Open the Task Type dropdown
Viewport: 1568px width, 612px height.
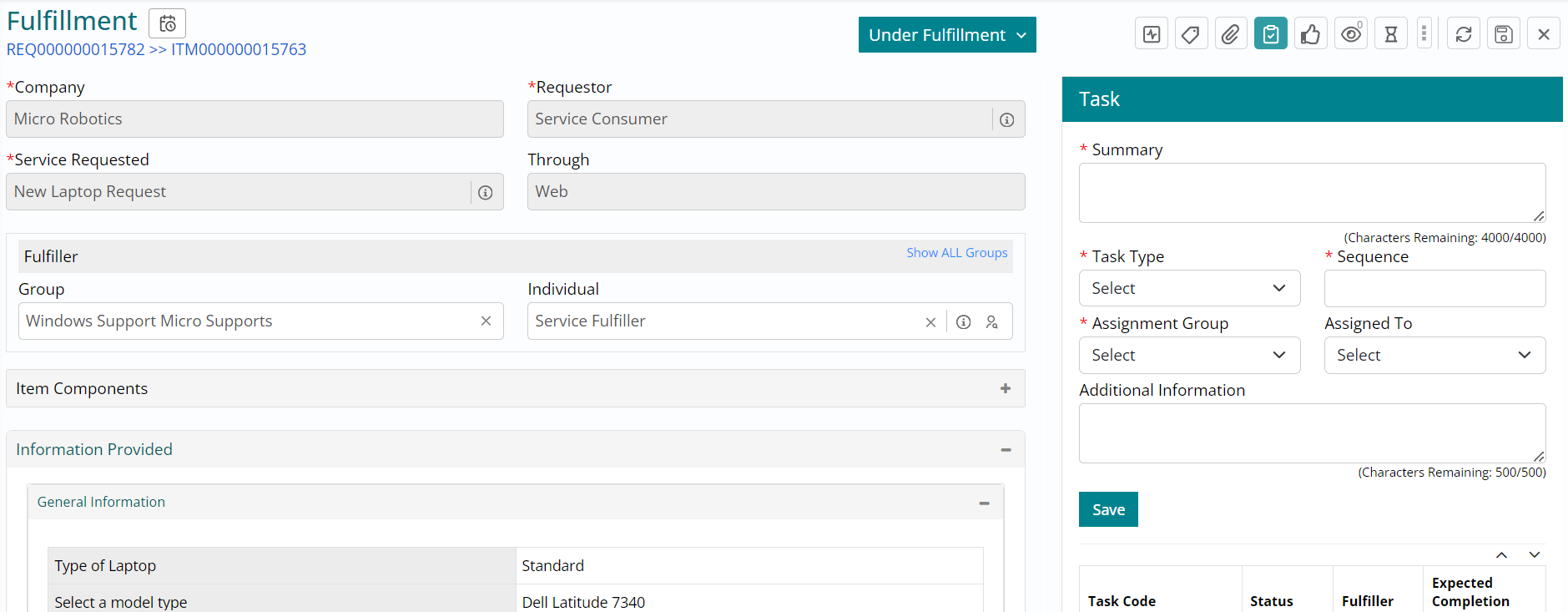click(1188, 288)
